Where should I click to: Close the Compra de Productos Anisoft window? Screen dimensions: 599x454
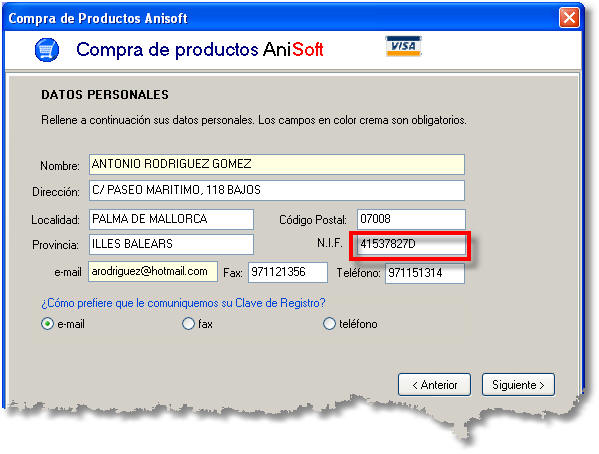(x=569, y=18)
